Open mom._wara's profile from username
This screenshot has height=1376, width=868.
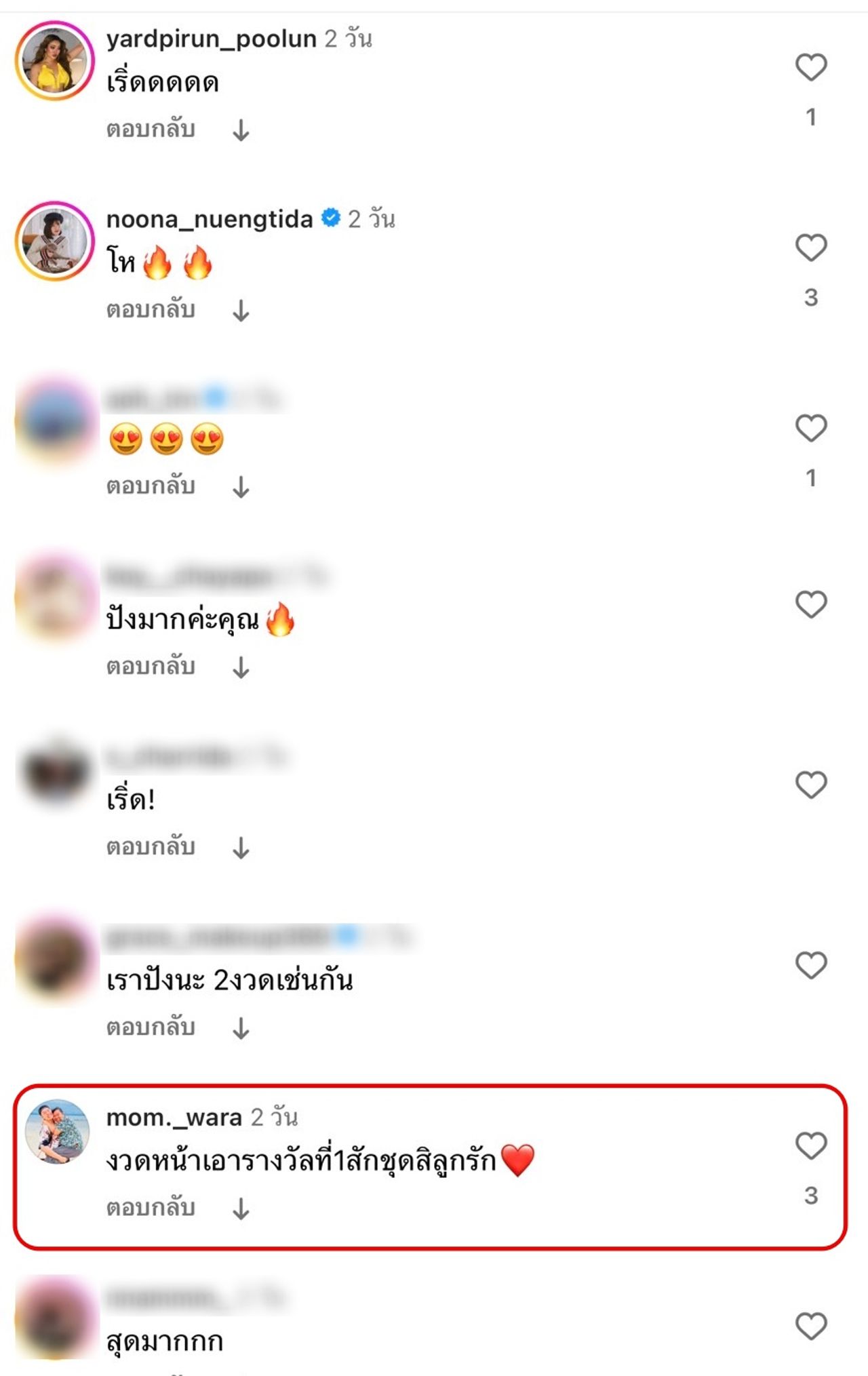tap(174, 1117)
